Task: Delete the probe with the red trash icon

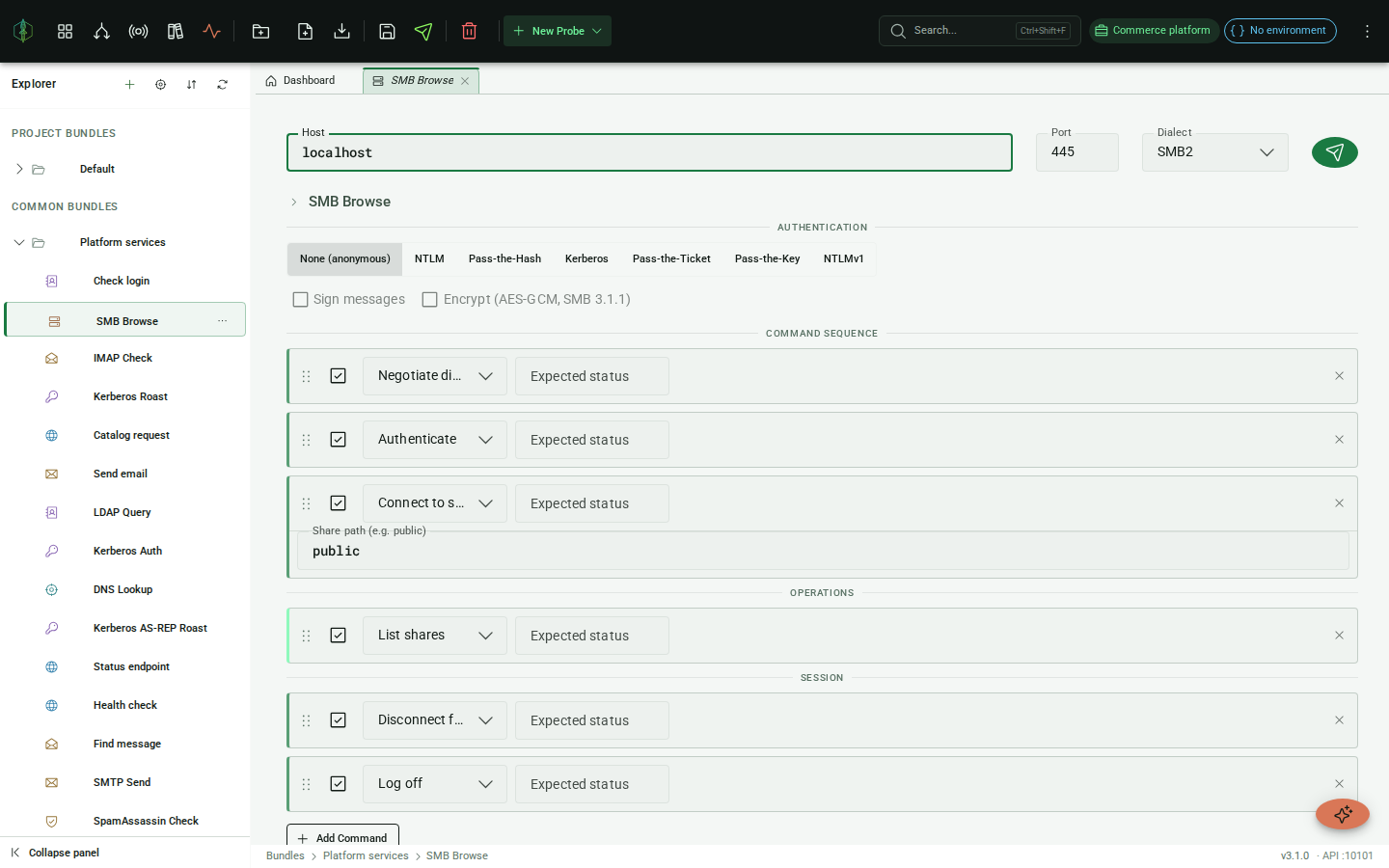Action: (470, 31)
